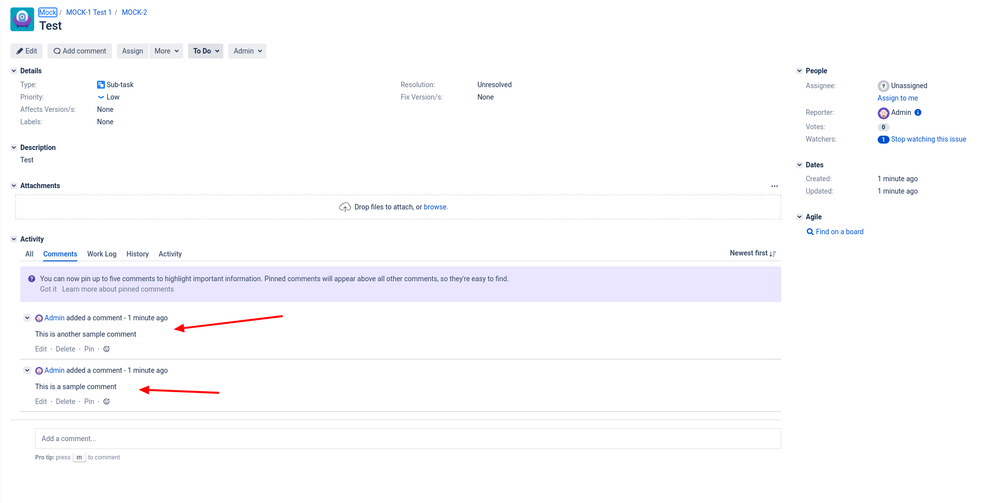Open the More dropdown
Viewport: 998px width, 503px height.
tap(167, 51)
